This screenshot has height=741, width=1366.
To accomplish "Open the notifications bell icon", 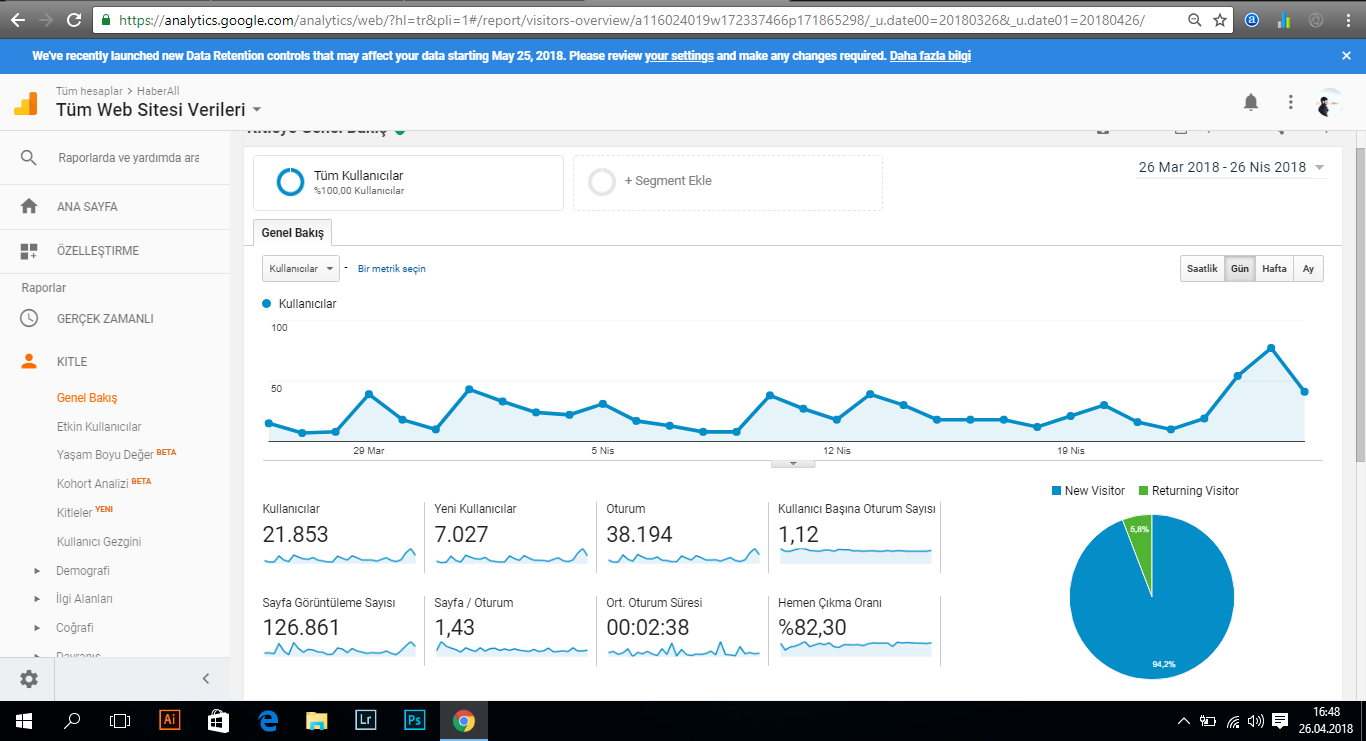I will pos(1251,102).
